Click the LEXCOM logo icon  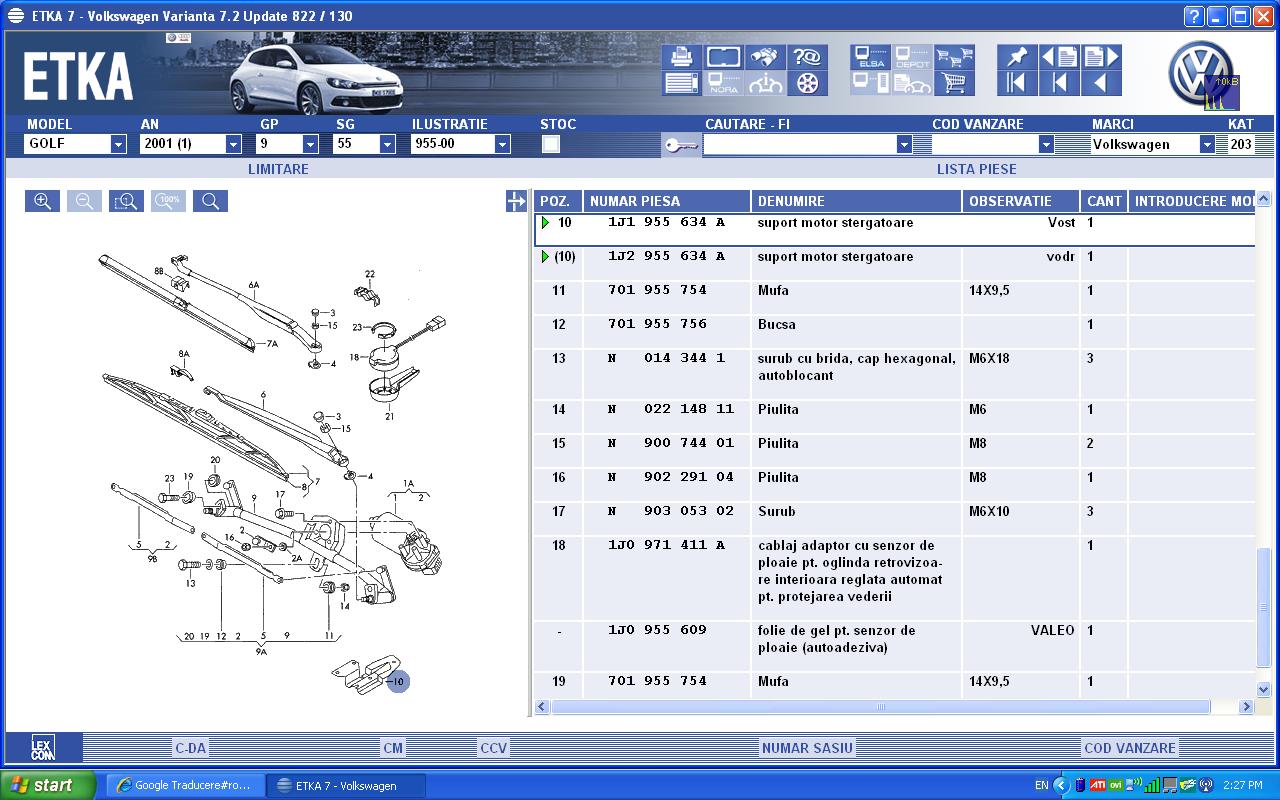click(x=42, y=748)
